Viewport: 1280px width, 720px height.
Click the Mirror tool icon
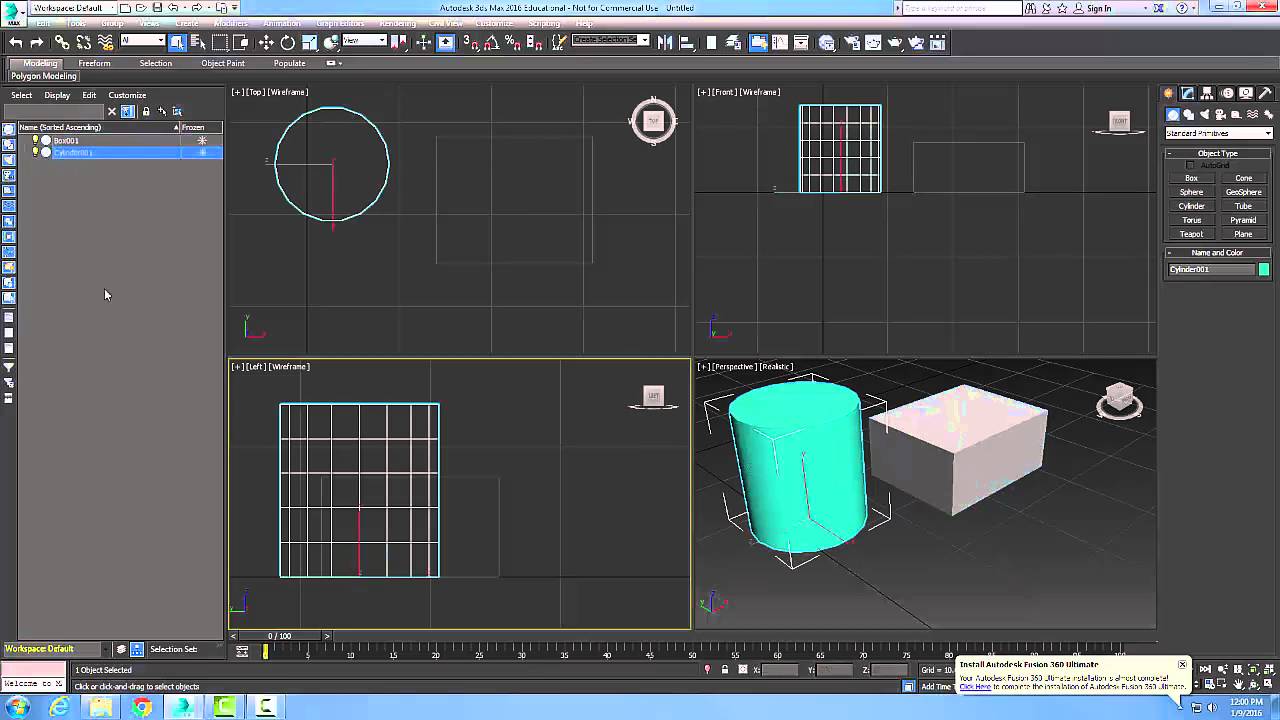tap(664, 42)
